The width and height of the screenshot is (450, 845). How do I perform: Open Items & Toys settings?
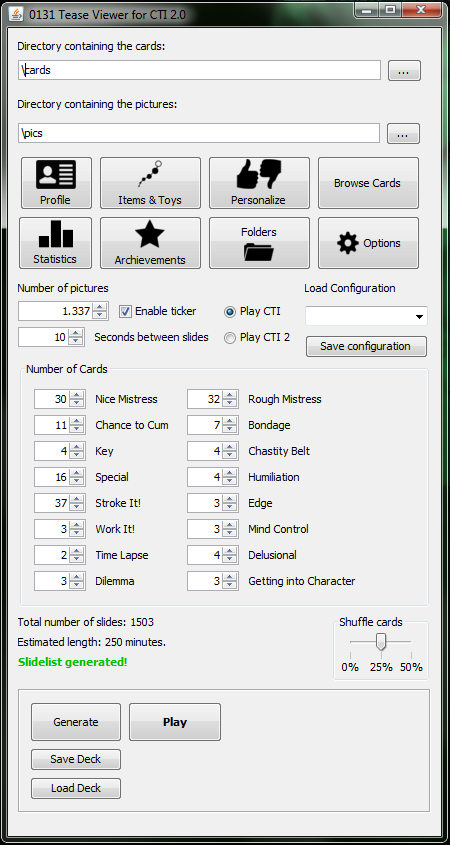point(150,183)
